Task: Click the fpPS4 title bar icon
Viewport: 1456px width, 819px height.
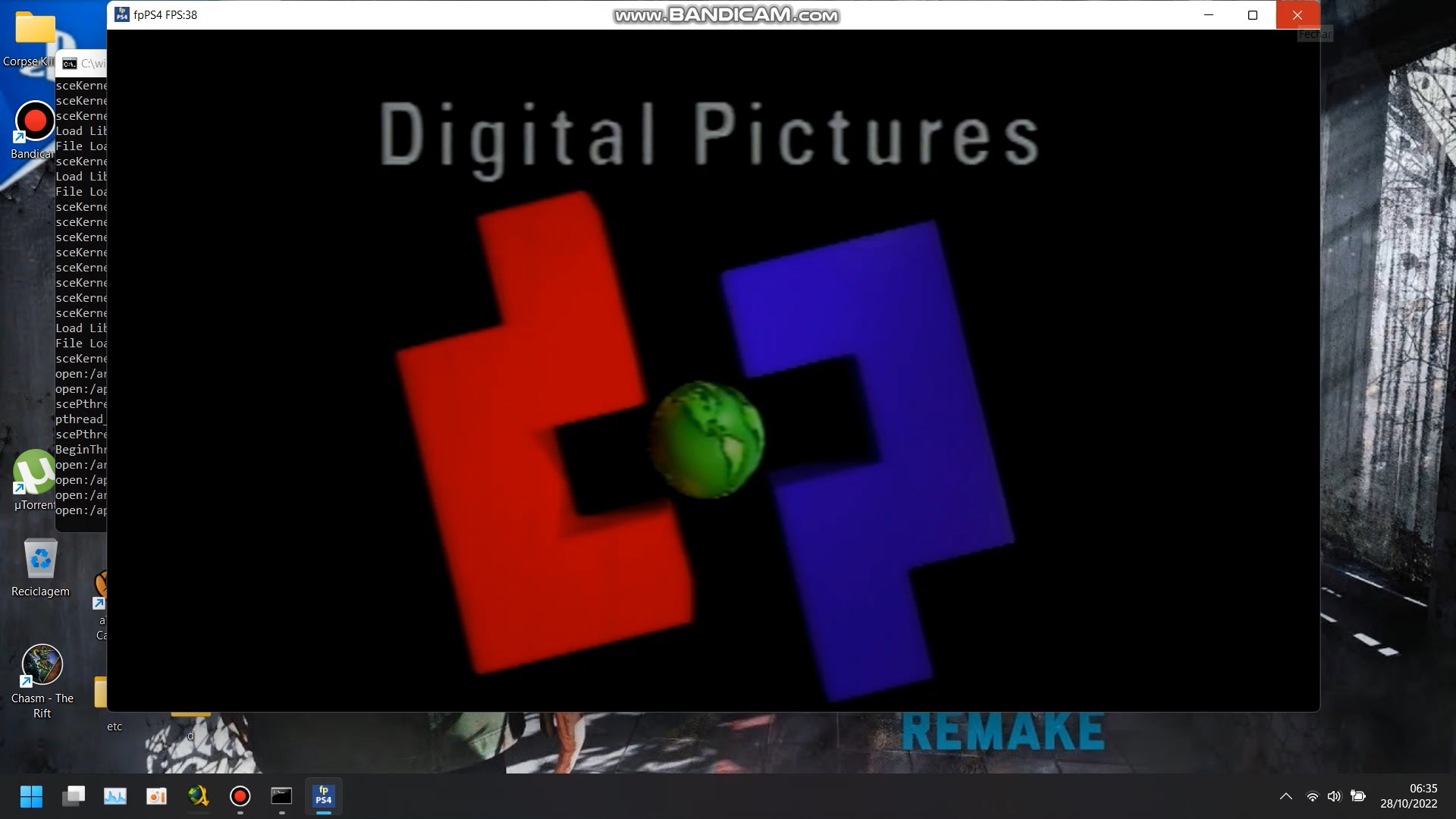Action: (122, 15)
